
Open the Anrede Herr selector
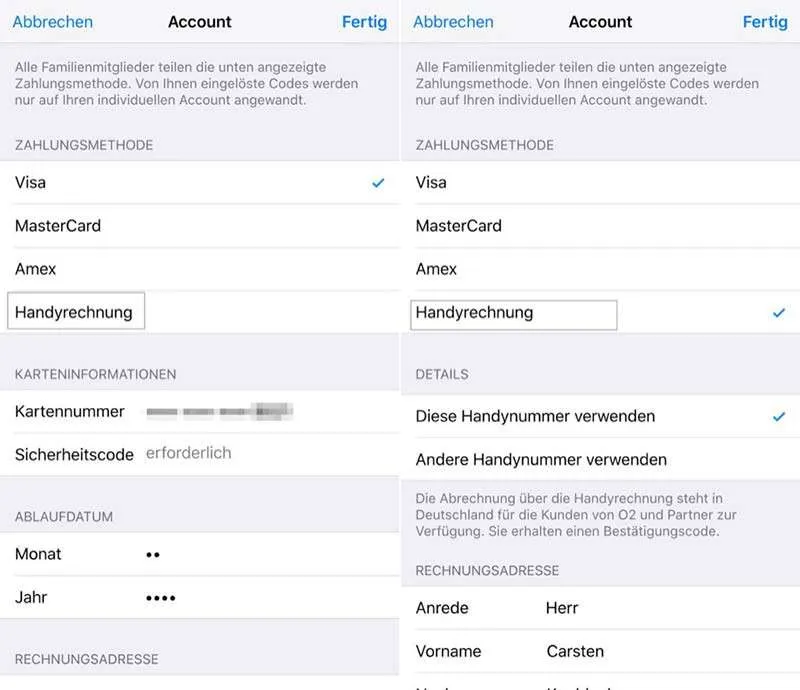[x=601, y=608]
